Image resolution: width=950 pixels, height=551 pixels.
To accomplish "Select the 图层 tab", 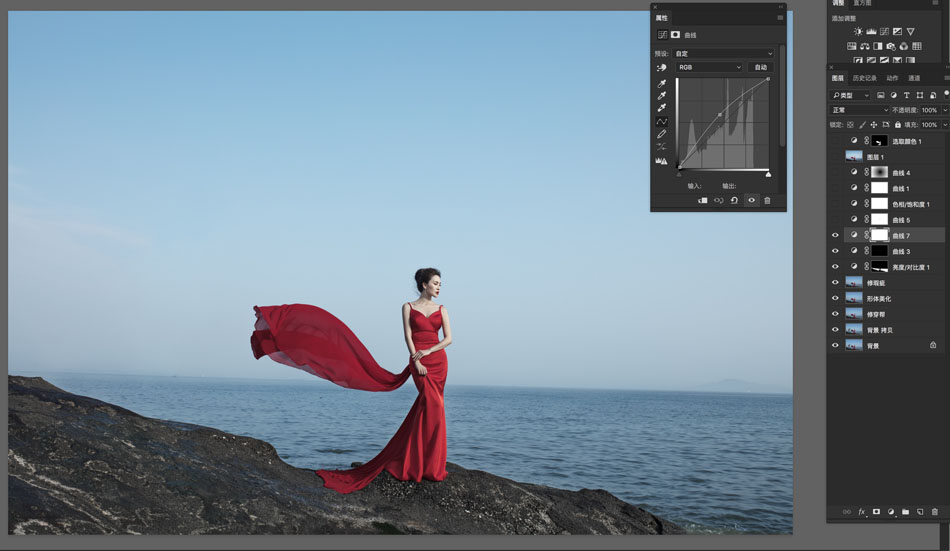I will pos(837,78).
